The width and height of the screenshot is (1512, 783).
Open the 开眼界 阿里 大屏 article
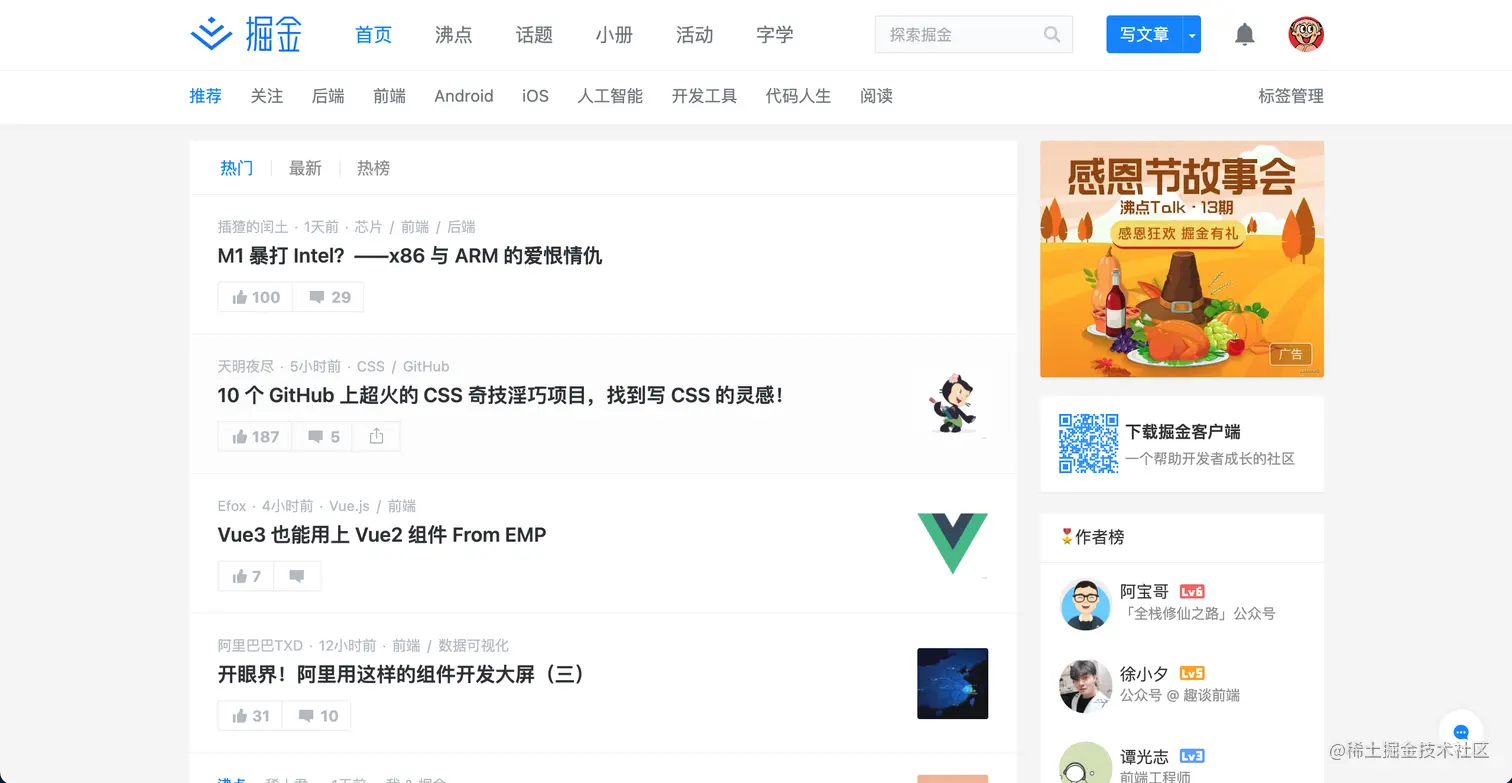click(401, 674)
